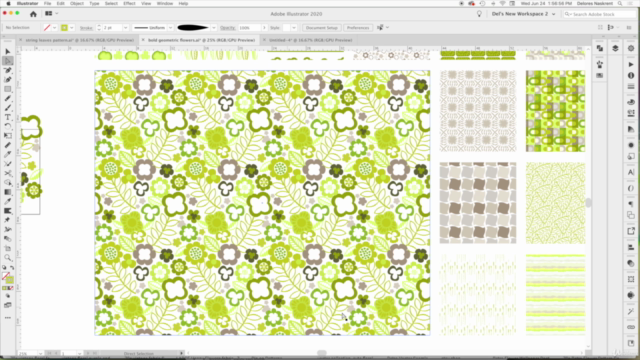Image resolution: width=640 pixels, height=360 pixels.
Task: Select the Direct Selection tool
Action: click(8, 61)
